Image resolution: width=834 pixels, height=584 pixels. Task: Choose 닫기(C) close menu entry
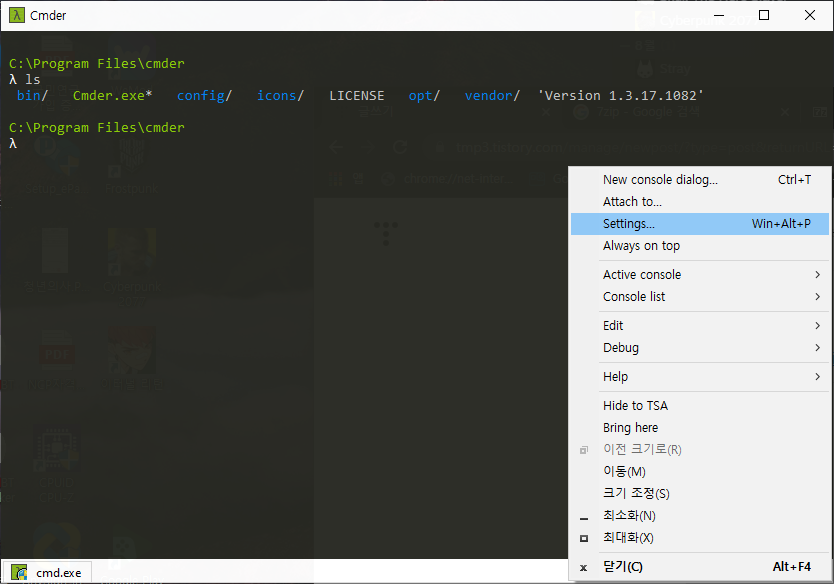[x=699, y=567]
